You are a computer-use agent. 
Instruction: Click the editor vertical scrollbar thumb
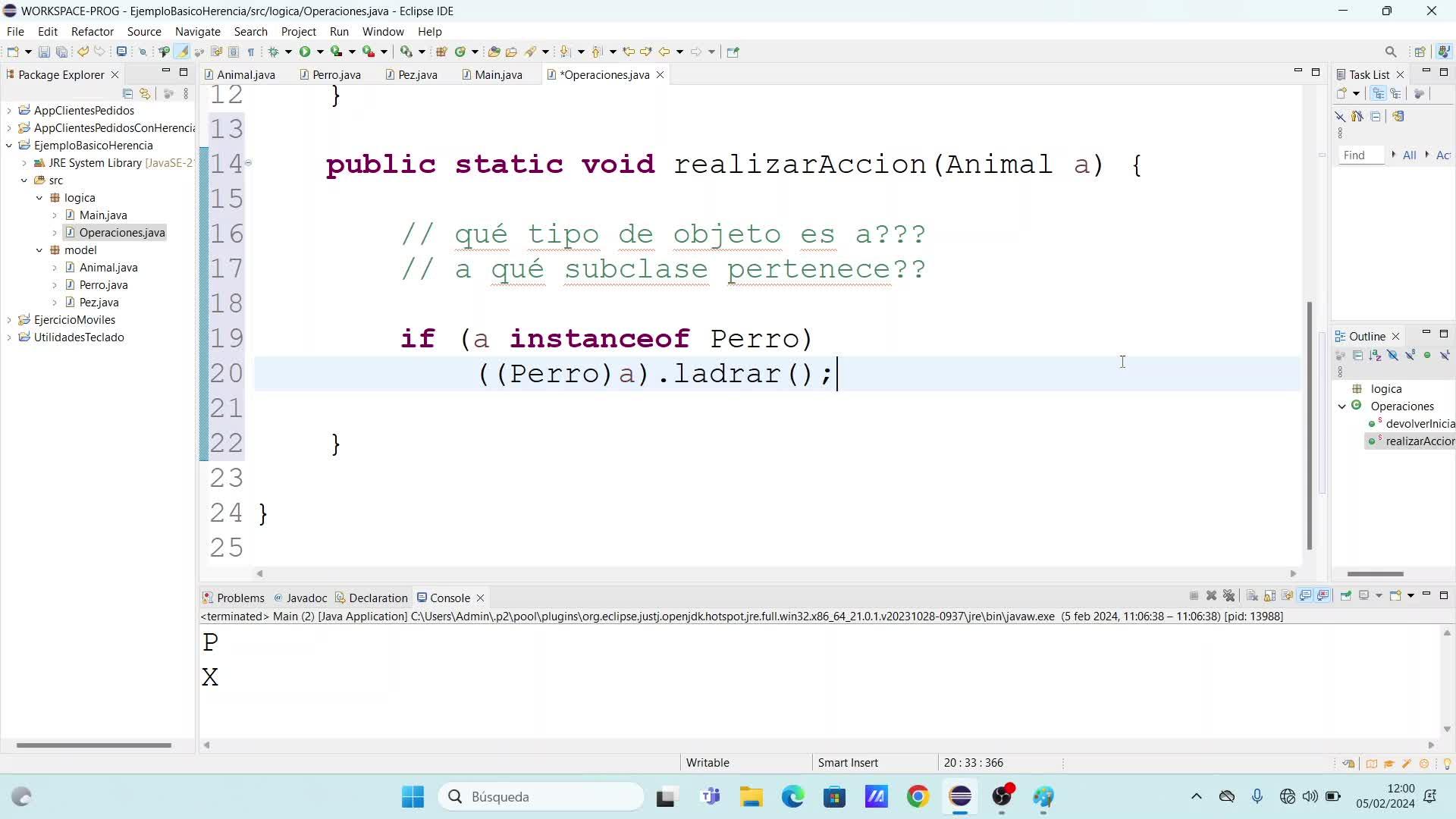[x=1309, y=425]
